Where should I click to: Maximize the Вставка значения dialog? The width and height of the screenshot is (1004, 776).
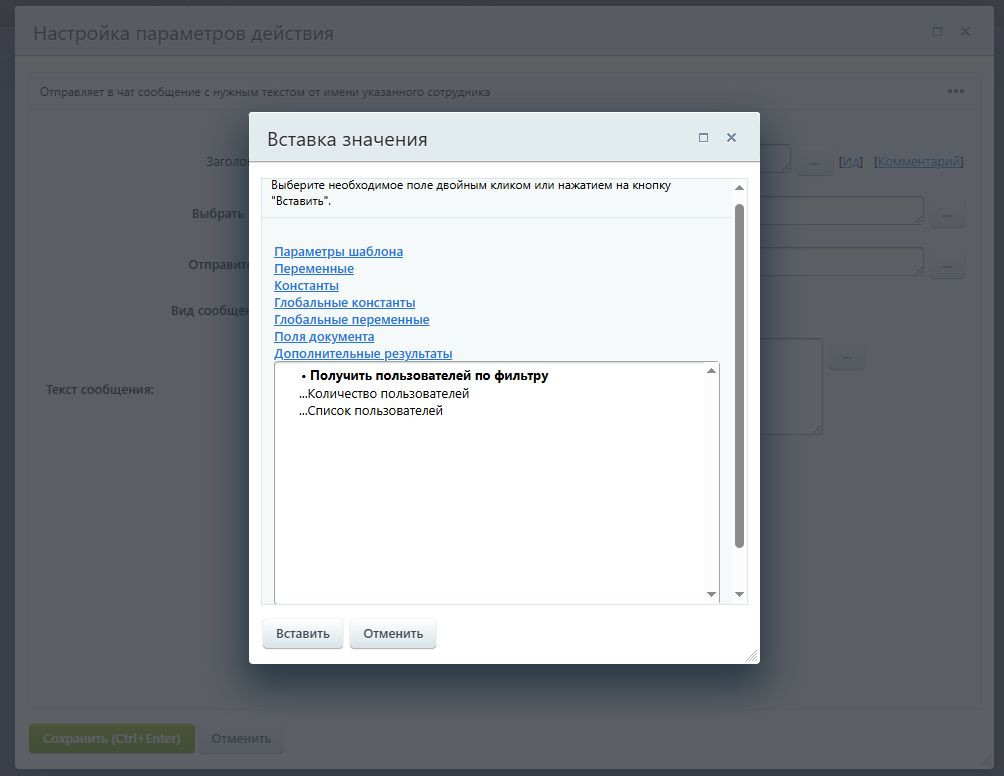[x=704, y=138]
